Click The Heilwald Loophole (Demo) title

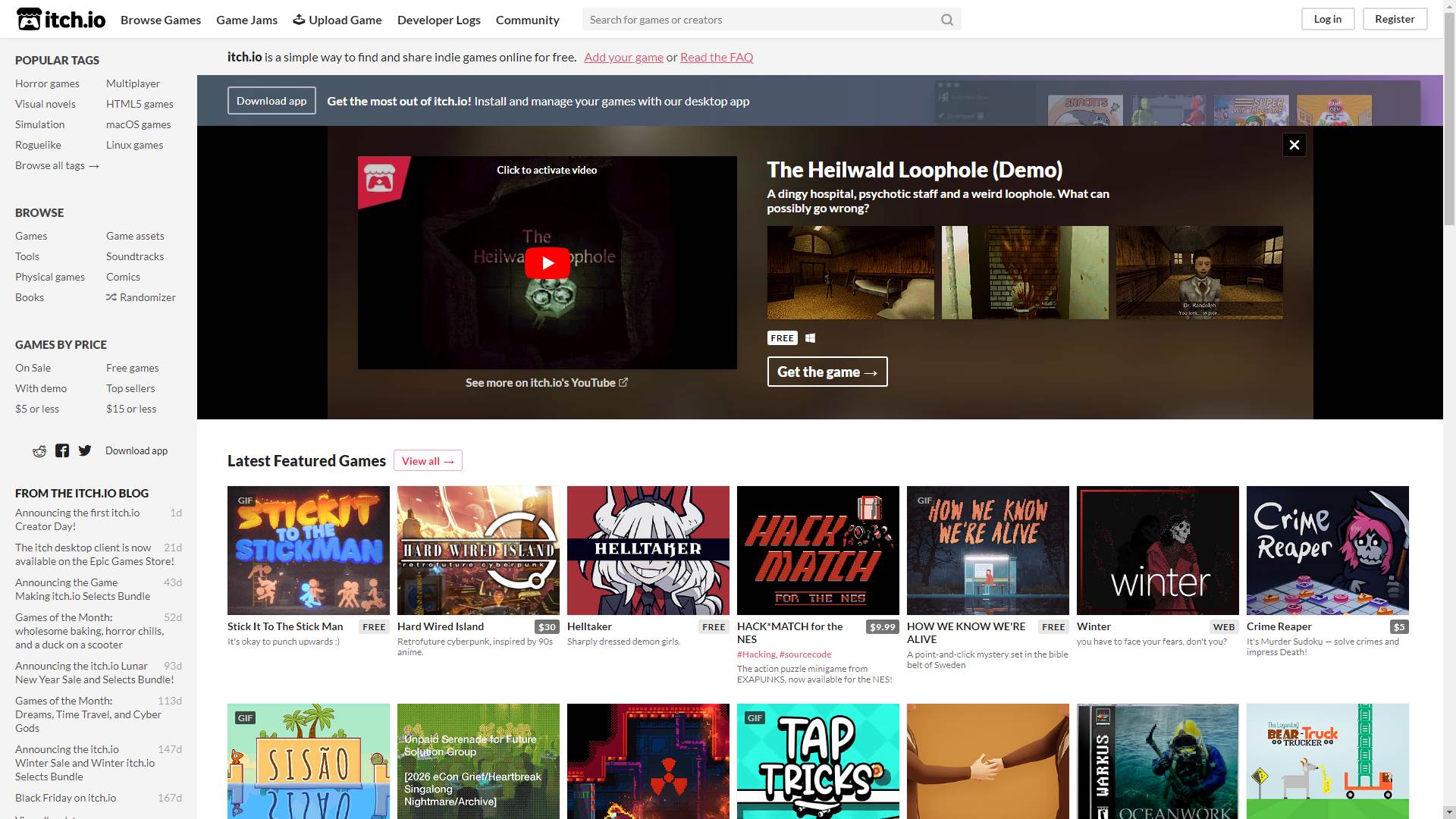click(915, 170)
